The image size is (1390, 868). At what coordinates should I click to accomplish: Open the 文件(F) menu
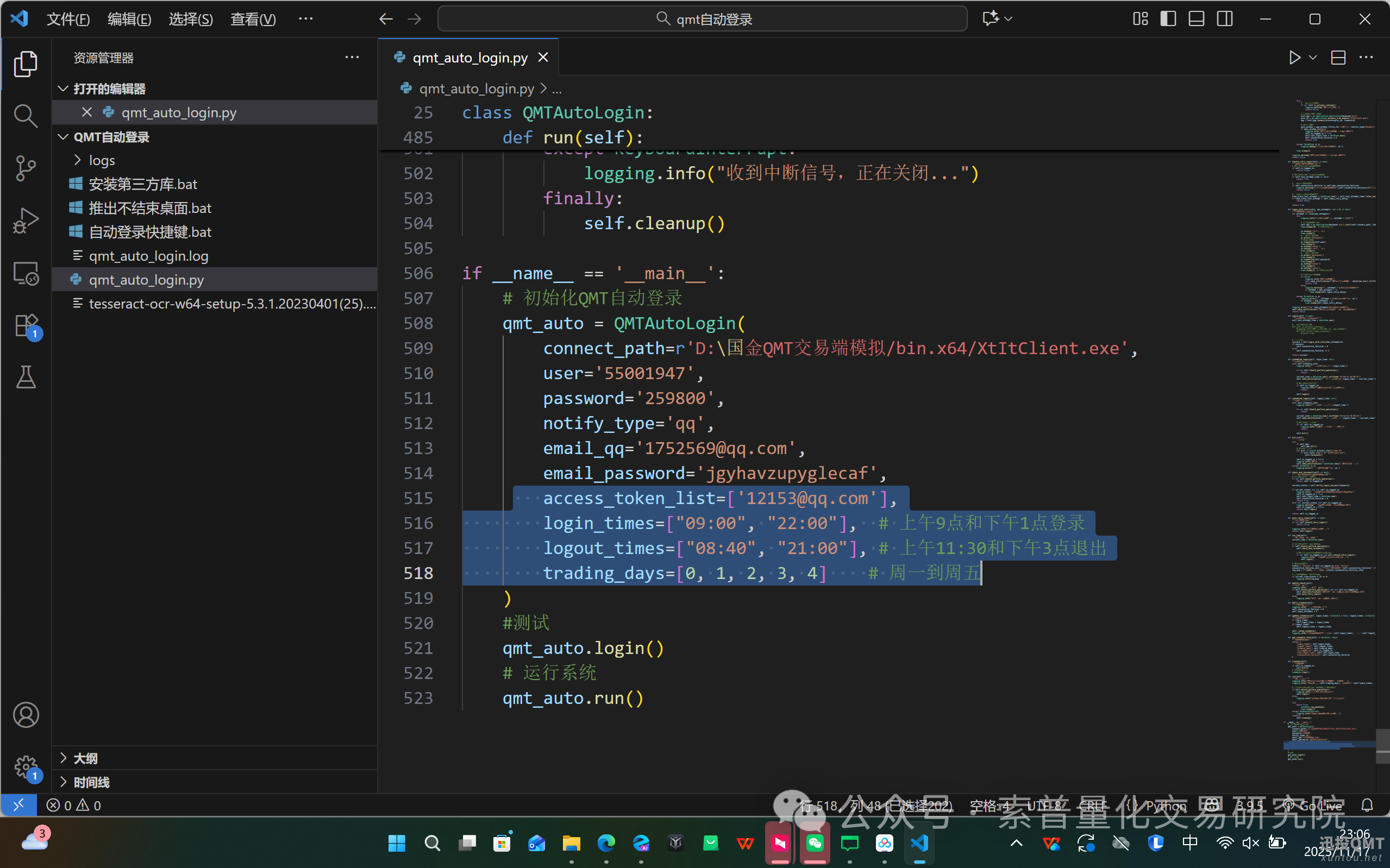(68, 19)
